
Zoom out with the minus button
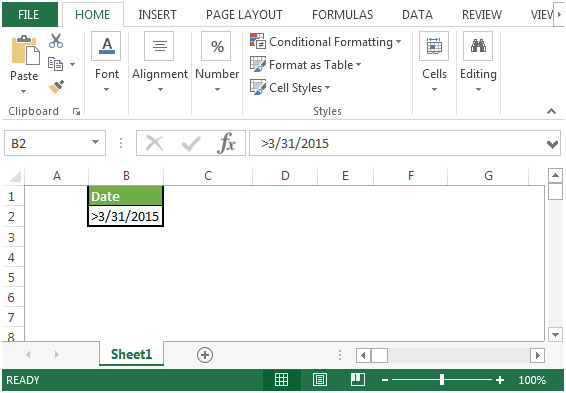pyautogui.click(x=385, y=380)
